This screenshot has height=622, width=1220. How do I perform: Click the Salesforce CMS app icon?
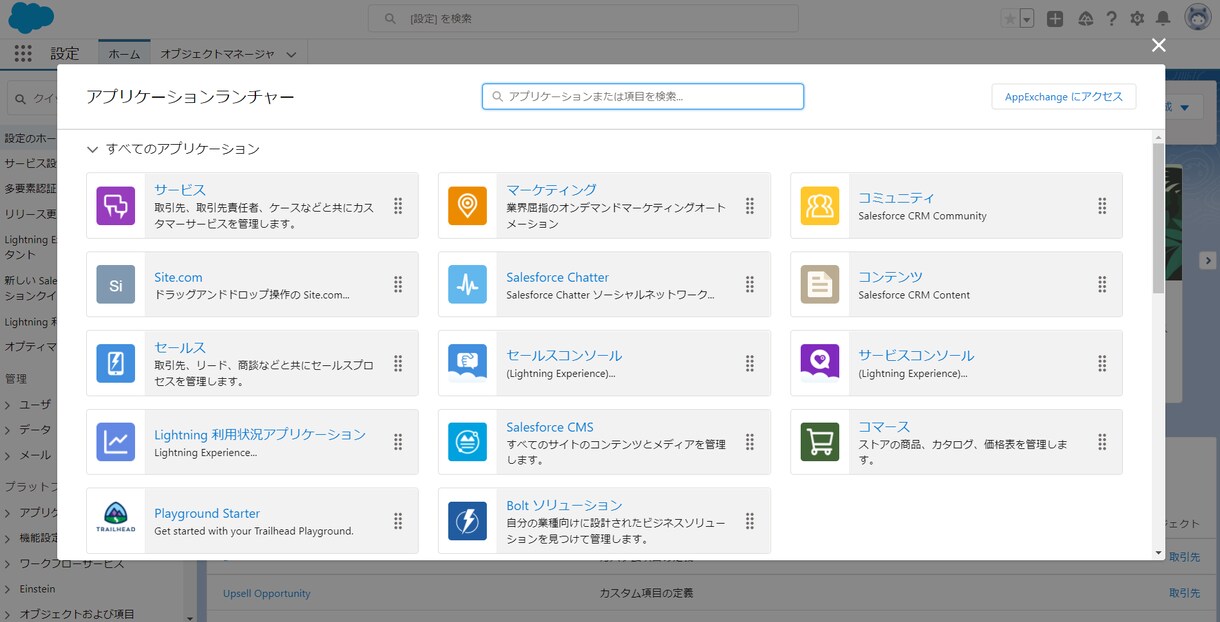point(467,442)
